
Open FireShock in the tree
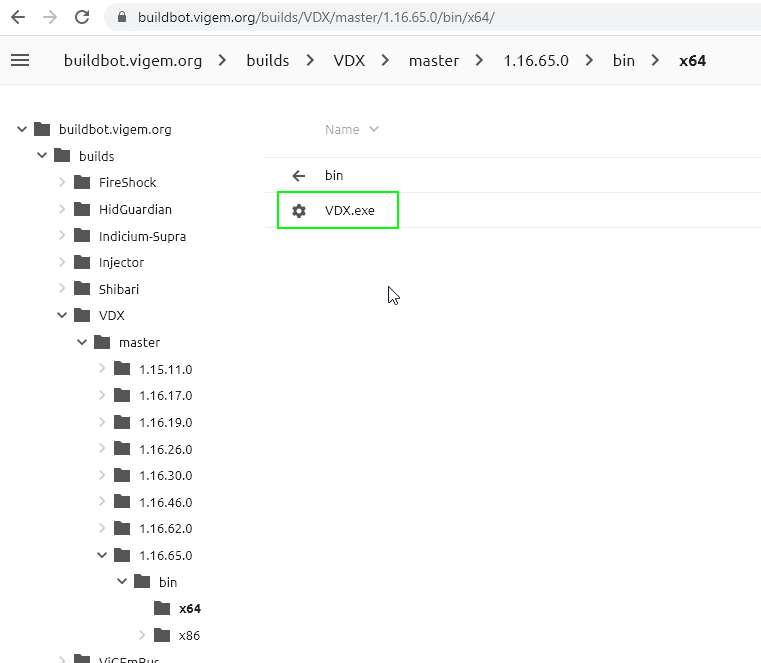[127, 182]
